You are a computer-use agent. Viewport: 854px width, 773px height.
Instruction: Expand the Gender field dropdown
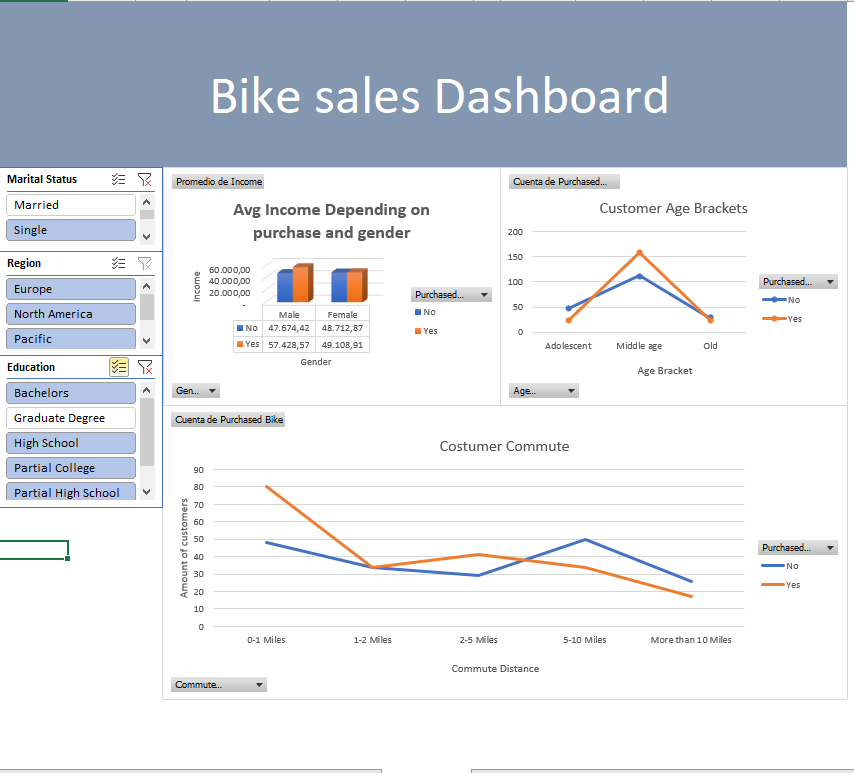[196, 390]
